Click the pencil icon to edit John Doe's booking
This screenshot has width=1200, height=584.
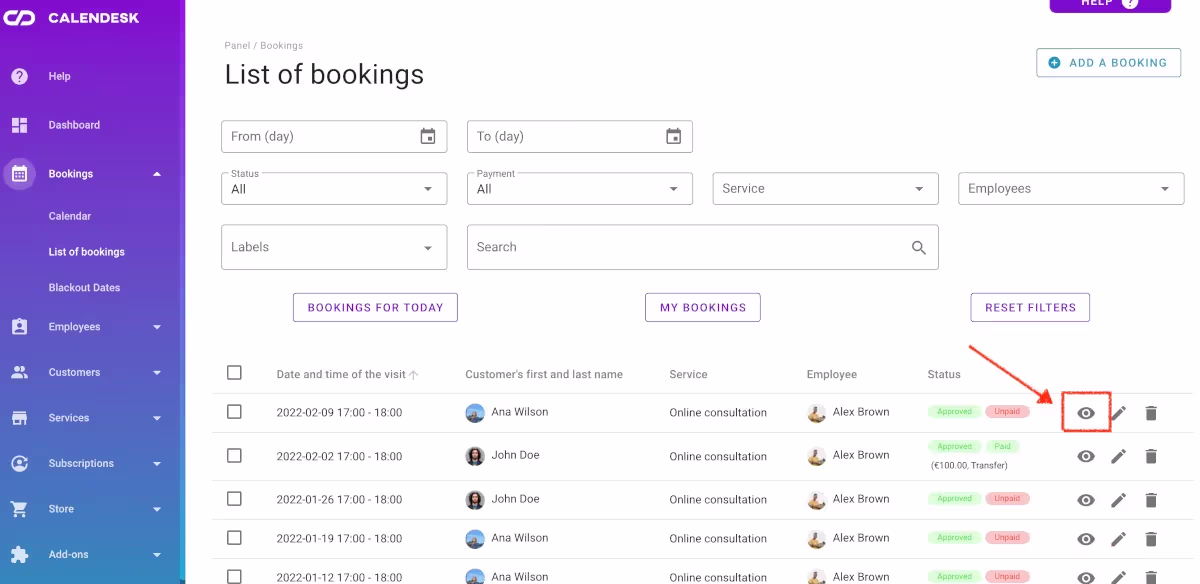click(x=1118, y=456)
